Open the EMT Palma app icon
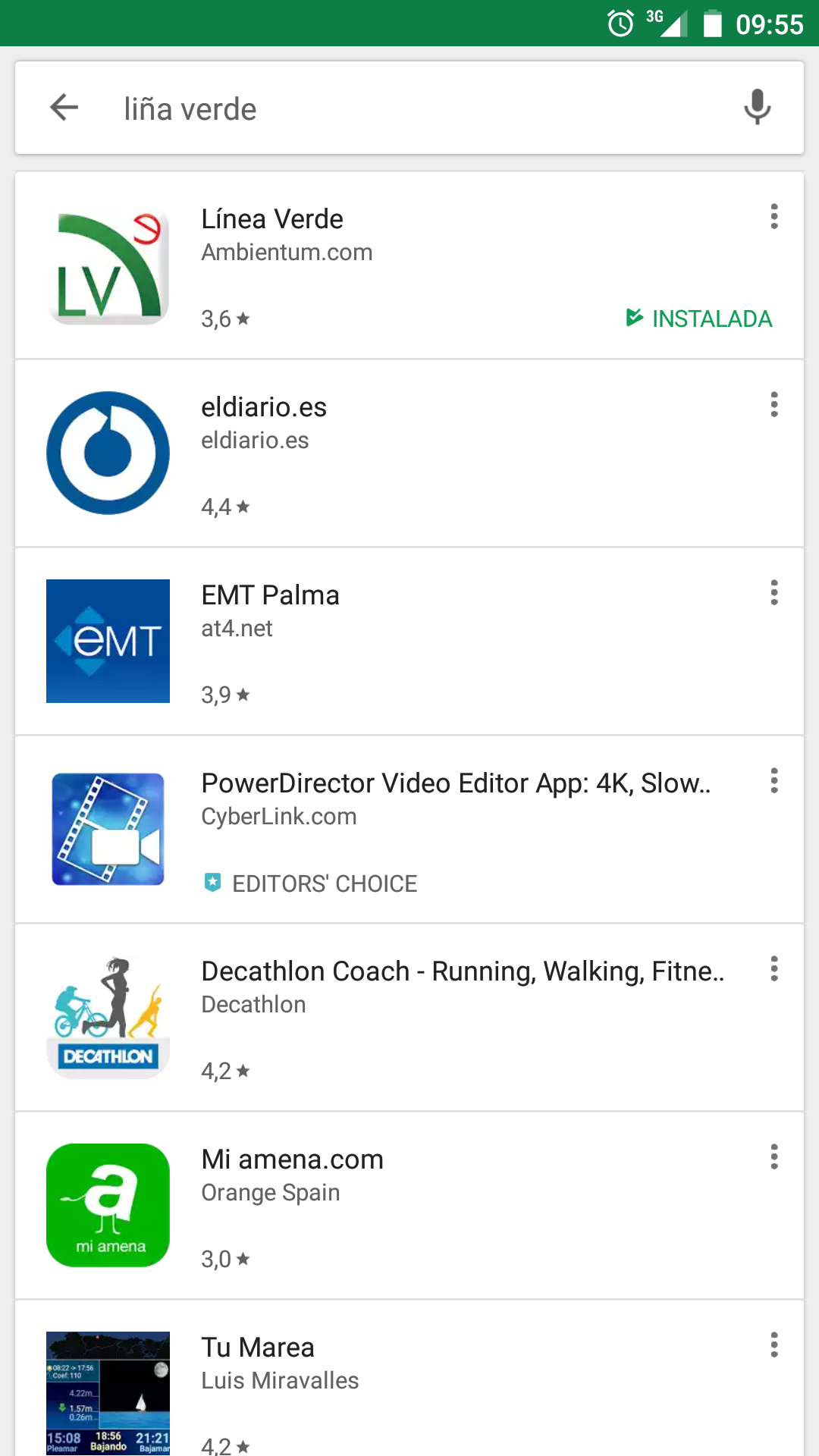The height and width of the screenshot is (1456, 819). coord(108,642)
